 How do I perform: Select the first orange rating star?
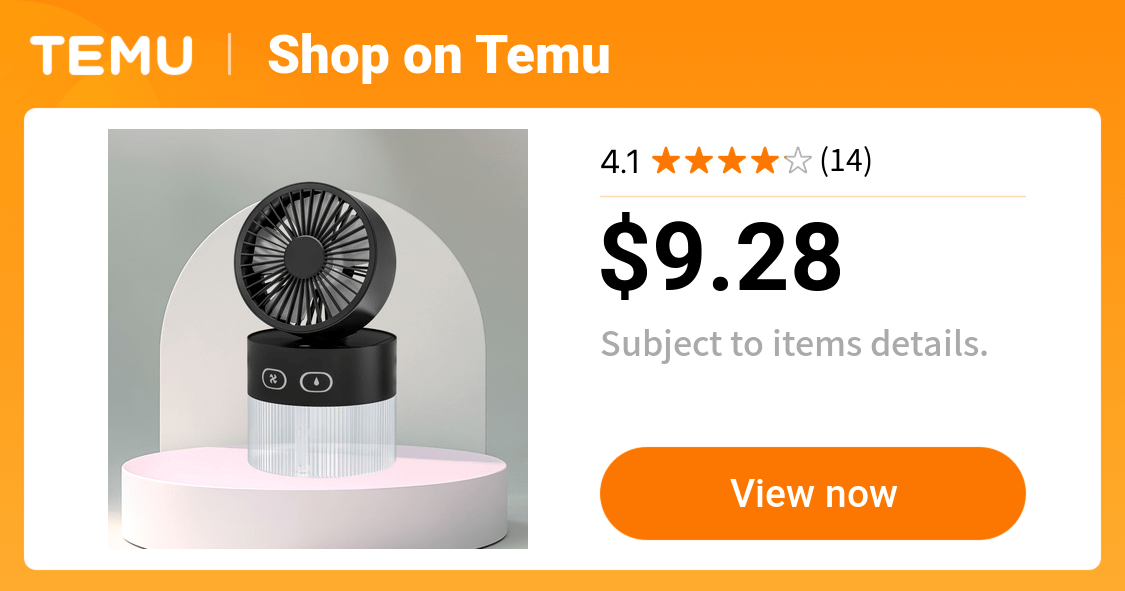[x=666, y=161]
